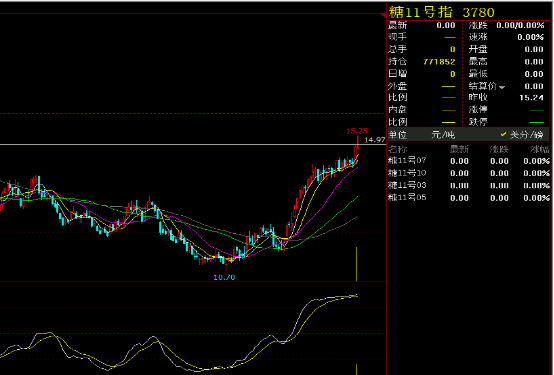Sort by the 涨跌 column header
The height and width of the screenshot is (375, 554).
tap(499, 149)
